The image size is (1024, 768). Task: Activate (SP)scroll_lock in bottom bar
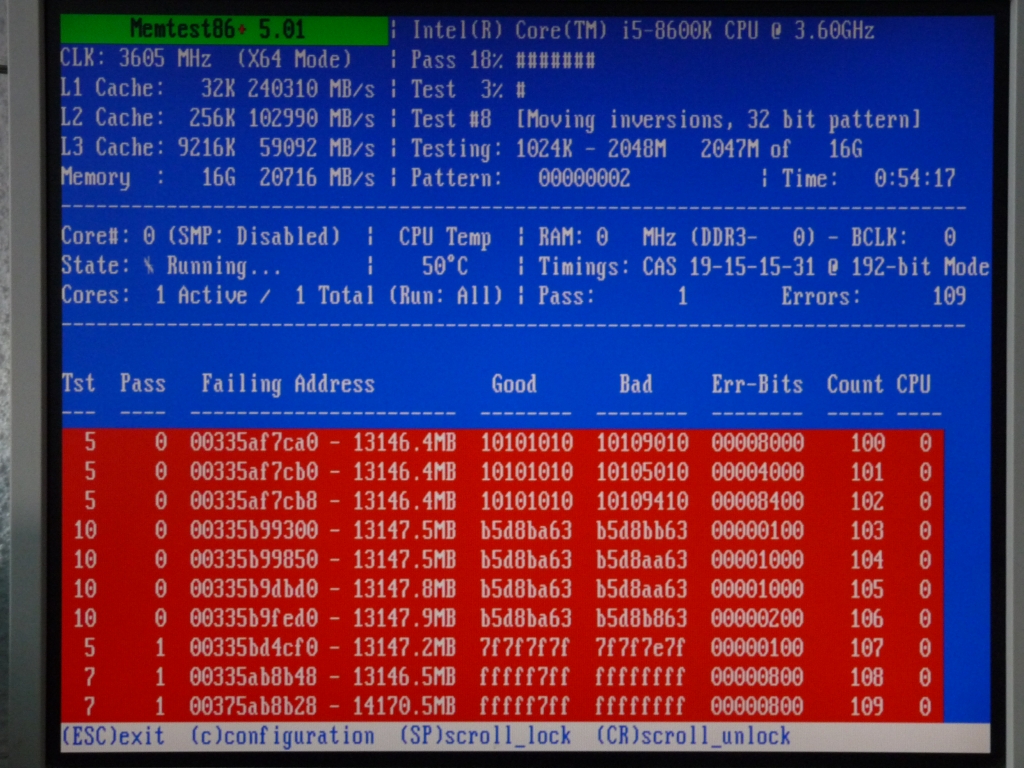pos(485,736)
